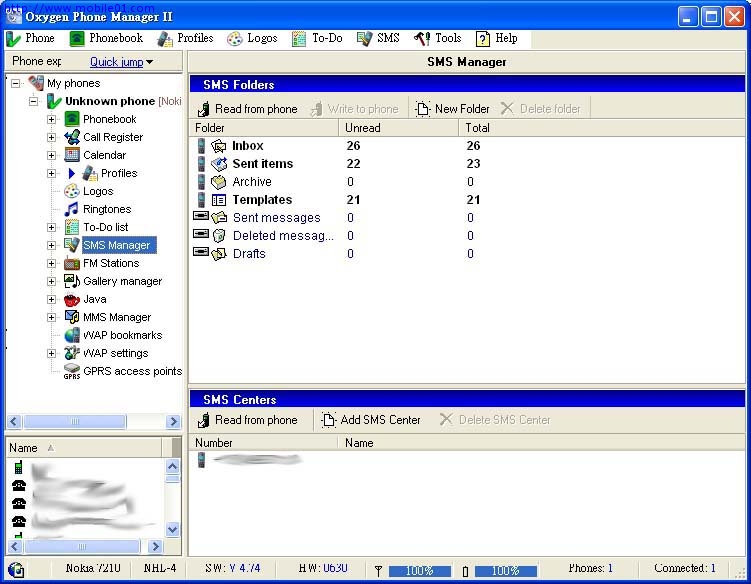Expand the FM Stations tree node
Viewport: 751px width, 584px height.
[51, 263]
